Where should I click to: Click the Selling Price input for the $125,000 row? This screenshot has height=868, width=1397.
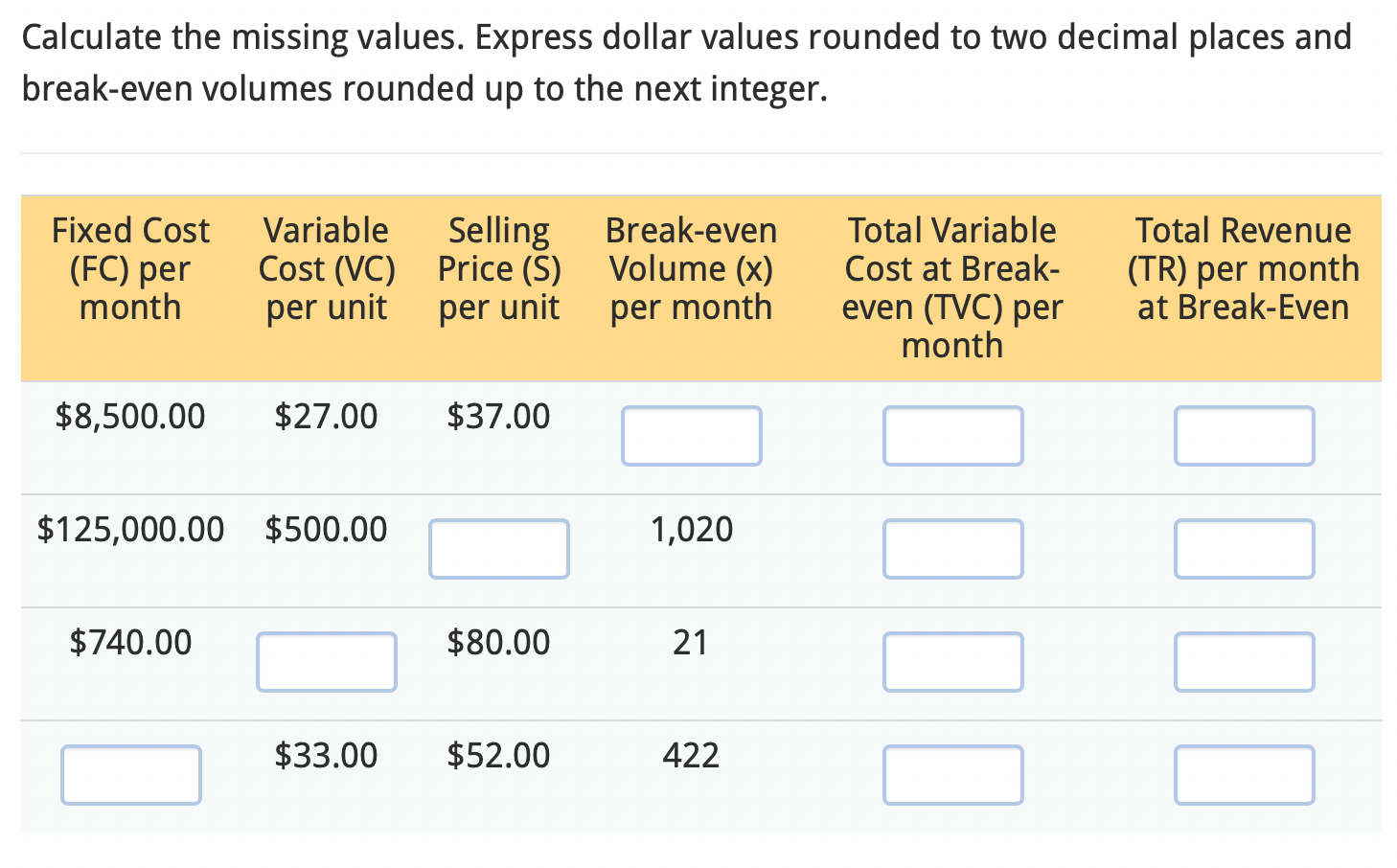pos(499,548)
